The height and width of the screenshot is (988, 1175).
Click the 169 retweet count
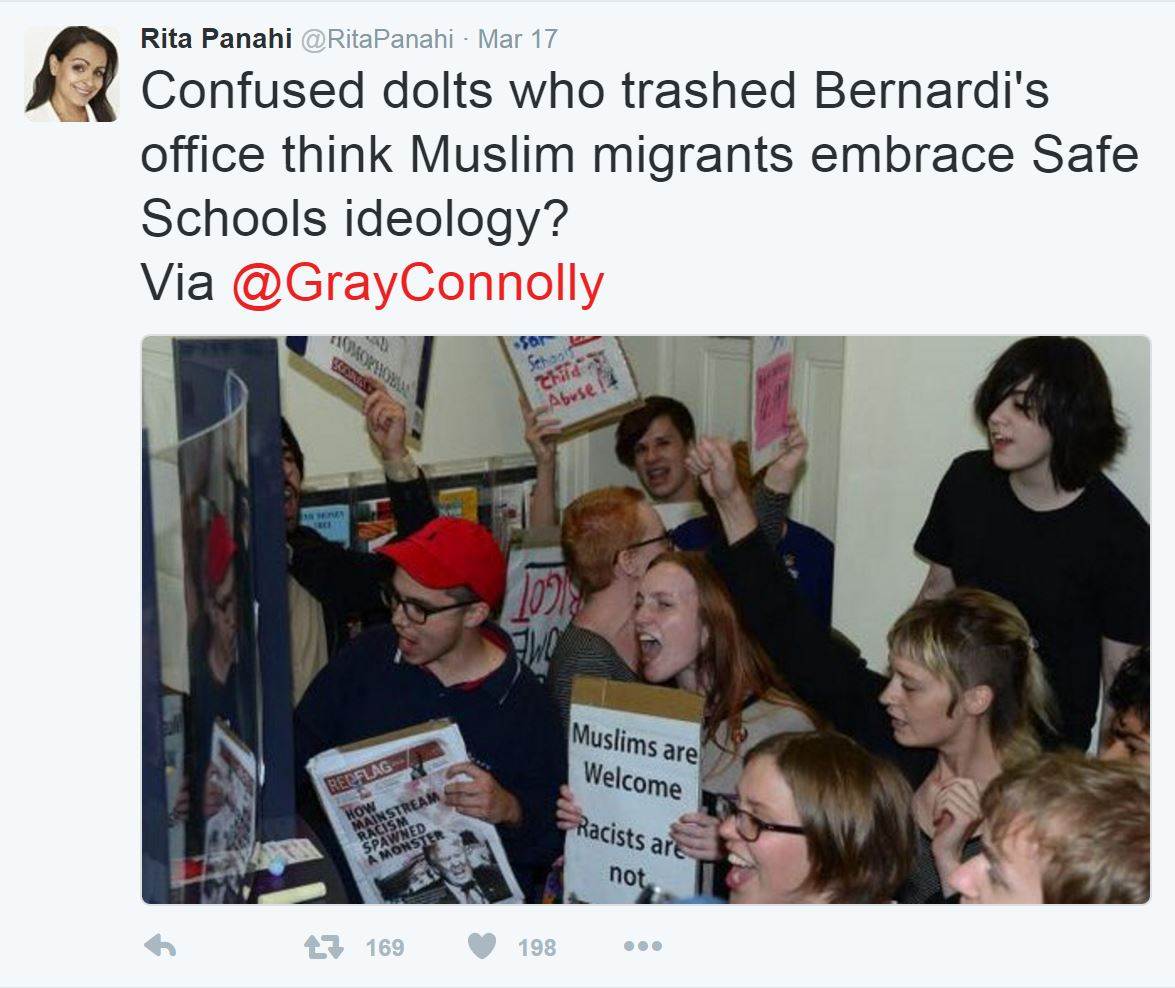tap(385, 948)
